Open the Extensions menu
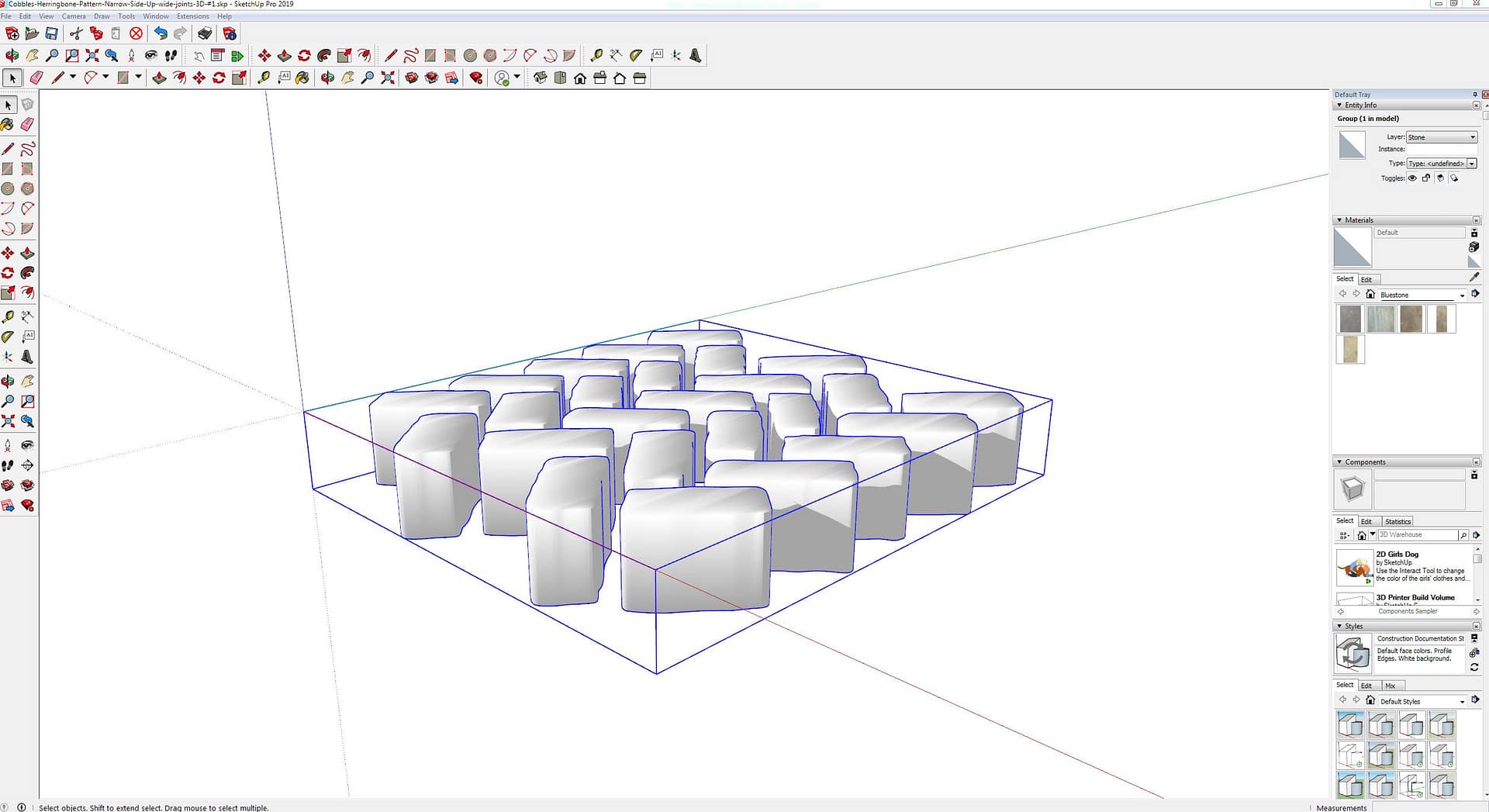The image size is (1489, 812). 192,16
